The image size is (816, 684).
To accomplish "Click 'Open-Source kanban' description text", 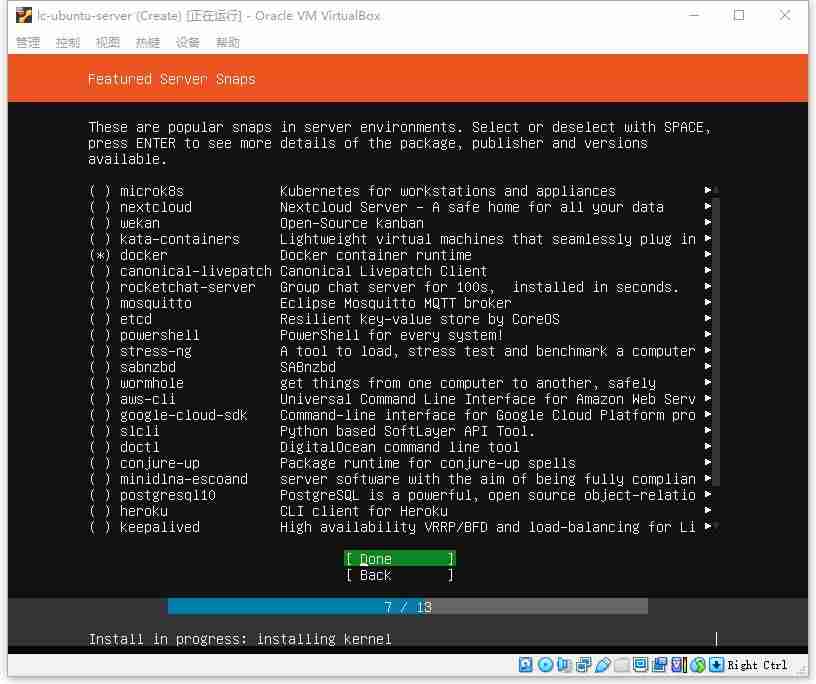I will (x=352, y=223).
